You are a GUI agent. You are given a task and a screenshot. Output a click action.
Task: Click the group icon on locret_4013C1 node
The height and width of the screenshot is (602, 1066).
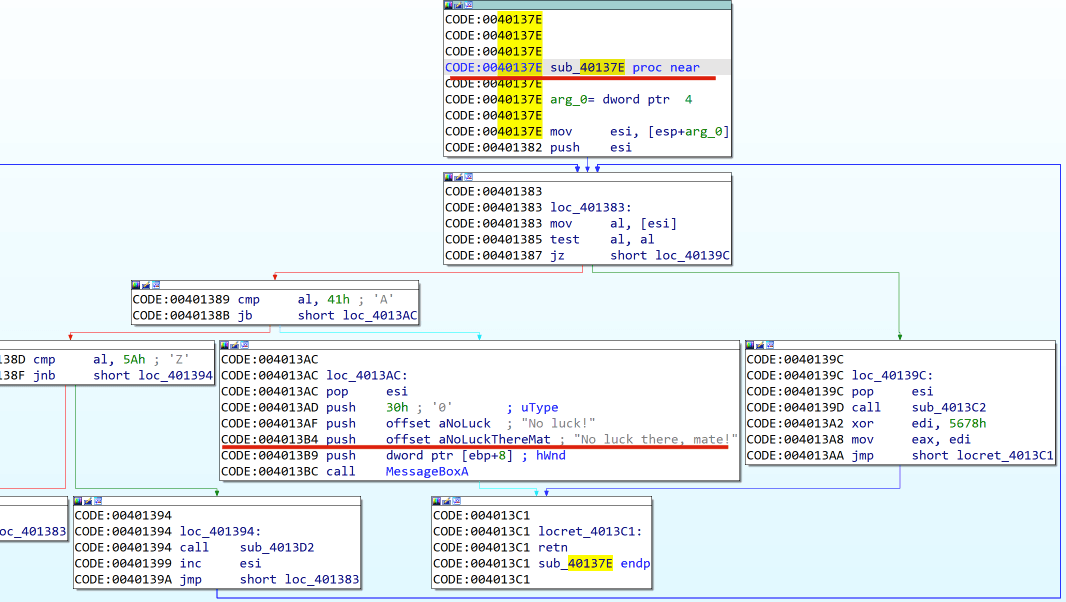[456, 501]
